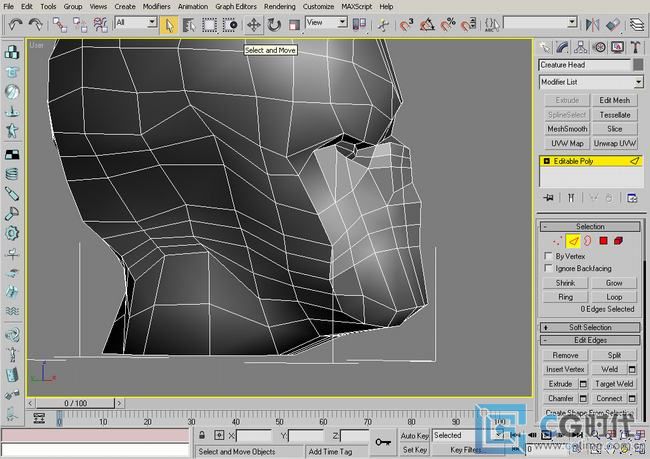Switch to the Modify command panel tab

[x=563, y=47]
